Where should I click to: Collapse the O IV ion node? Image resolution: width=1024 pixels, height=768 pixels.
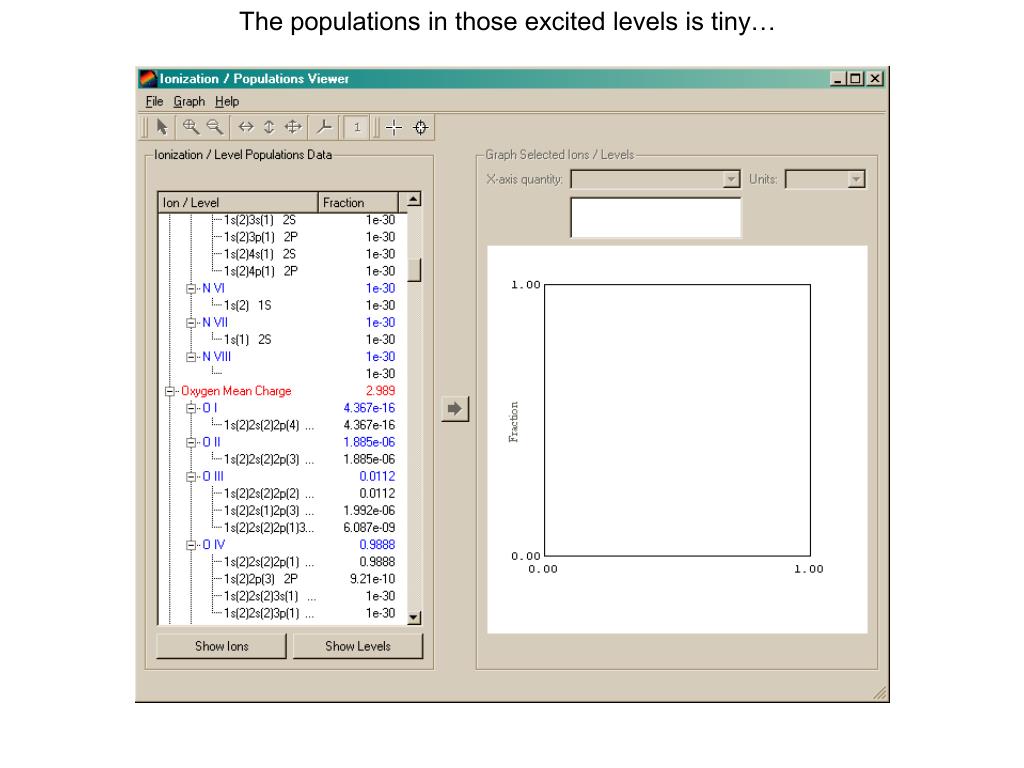click(191, 545)
